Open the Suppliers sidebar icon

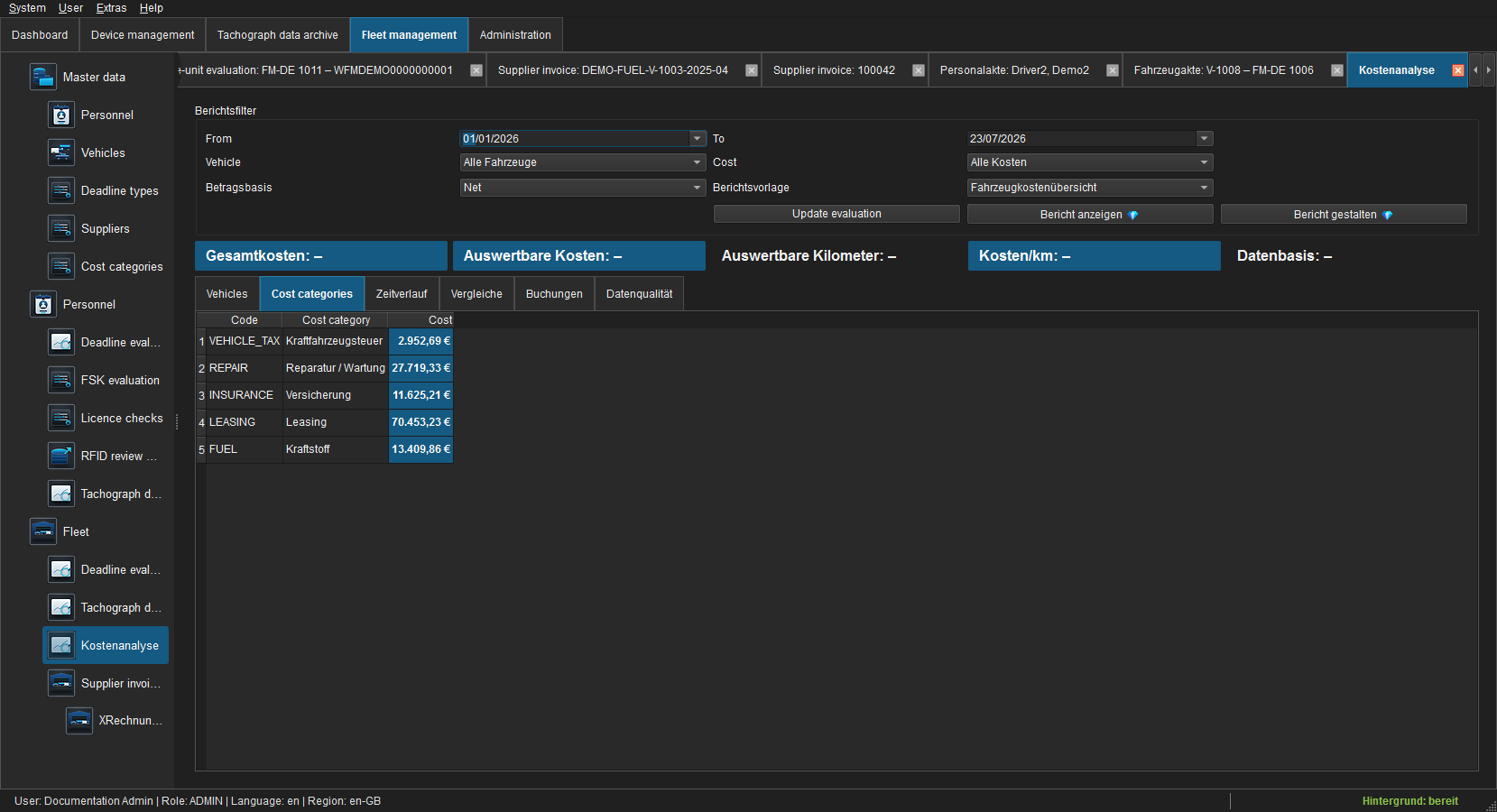tap(61, 228)
